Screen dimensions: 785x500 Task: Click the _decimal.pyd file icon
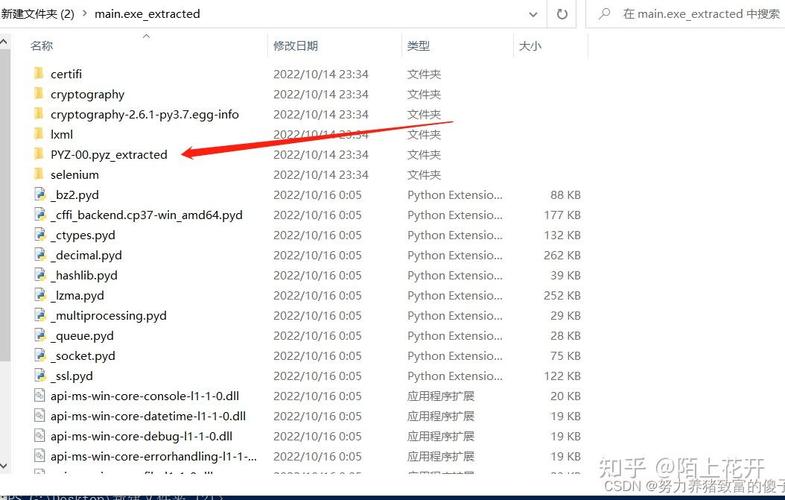click(x=40, y=255)
